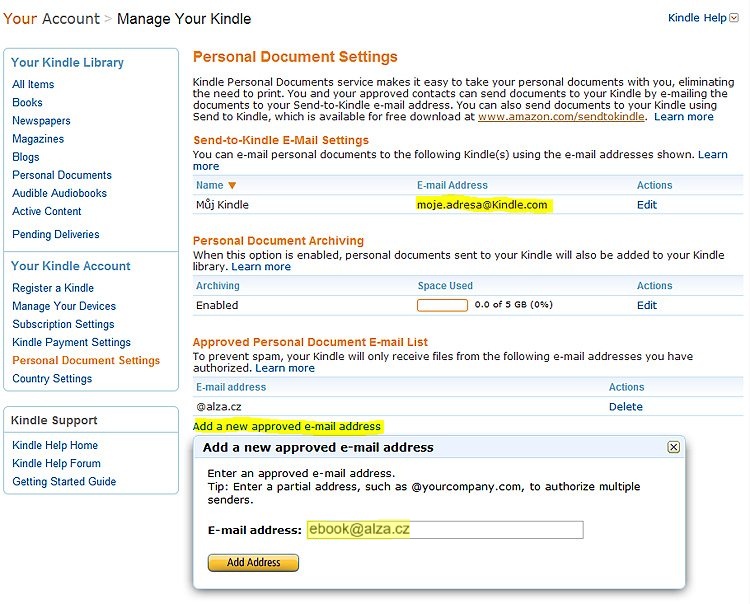This screenshot has height=604, width=750.
Task: Open Audible Audiobooks section
Action: (59, 193)
